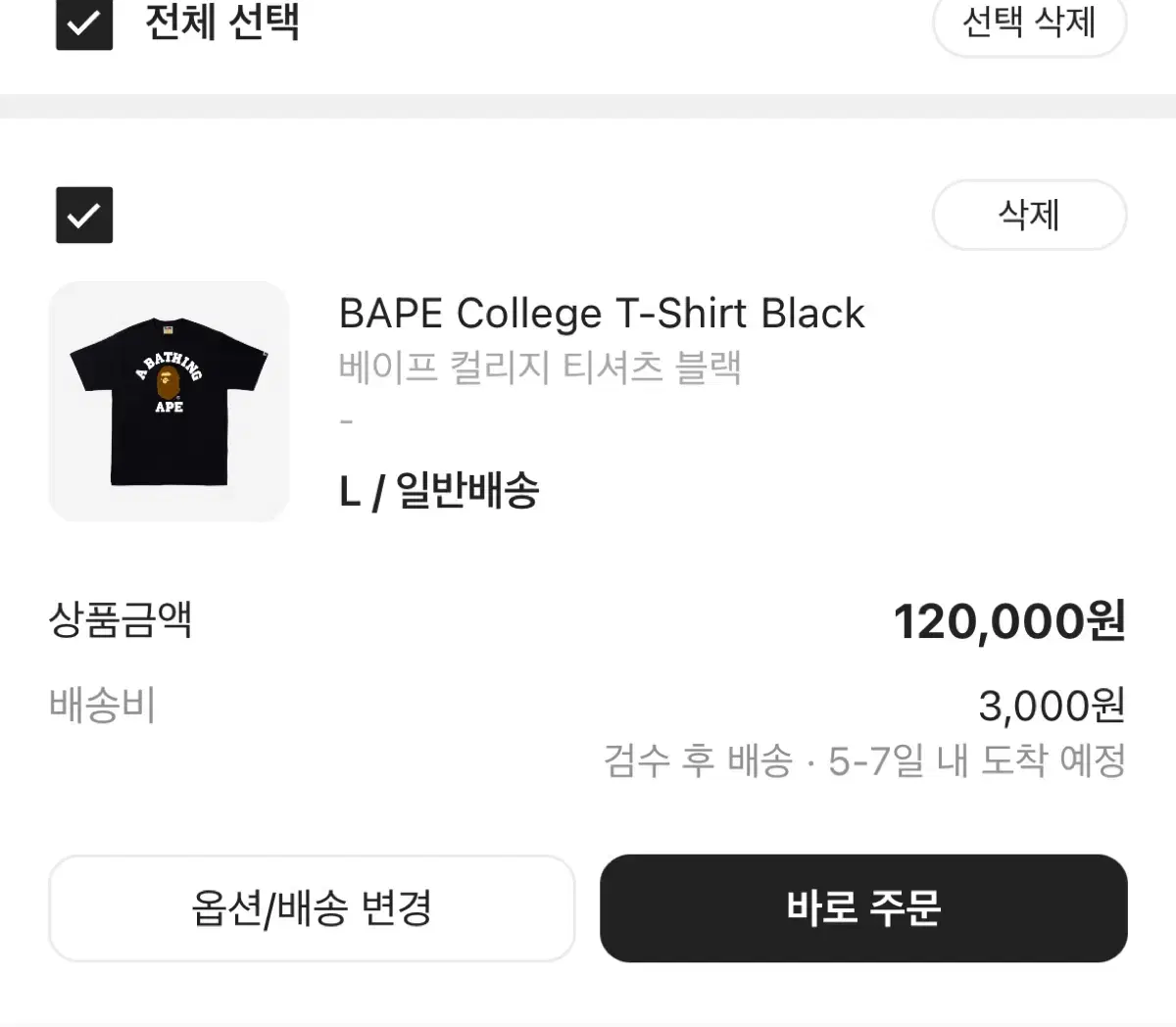Click the gray divider bar below 전체 선택
Screen dimensions: 1176x1027
tap(588, 106)
